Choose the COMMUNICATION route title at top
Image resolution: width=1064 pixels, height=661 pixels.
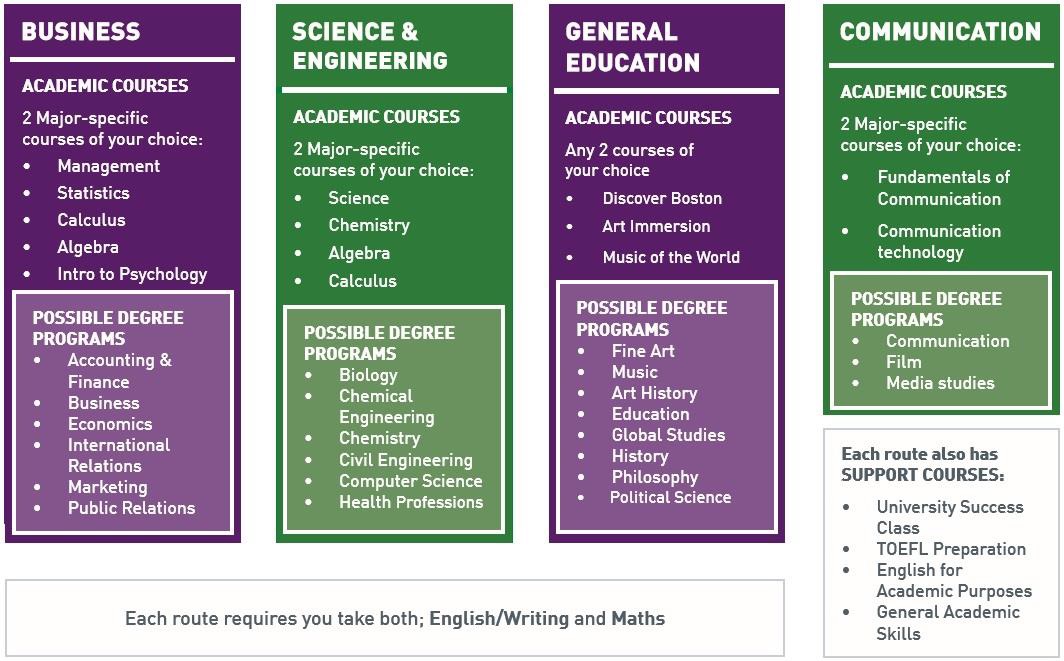coord(940,31)
